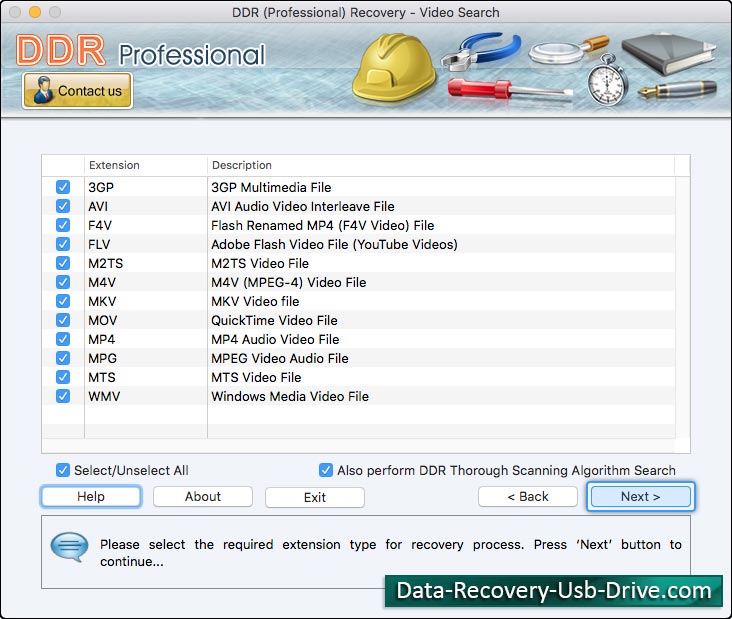
Task: Uncheck the 3GP extension checkbox
Action: (63, 187)
